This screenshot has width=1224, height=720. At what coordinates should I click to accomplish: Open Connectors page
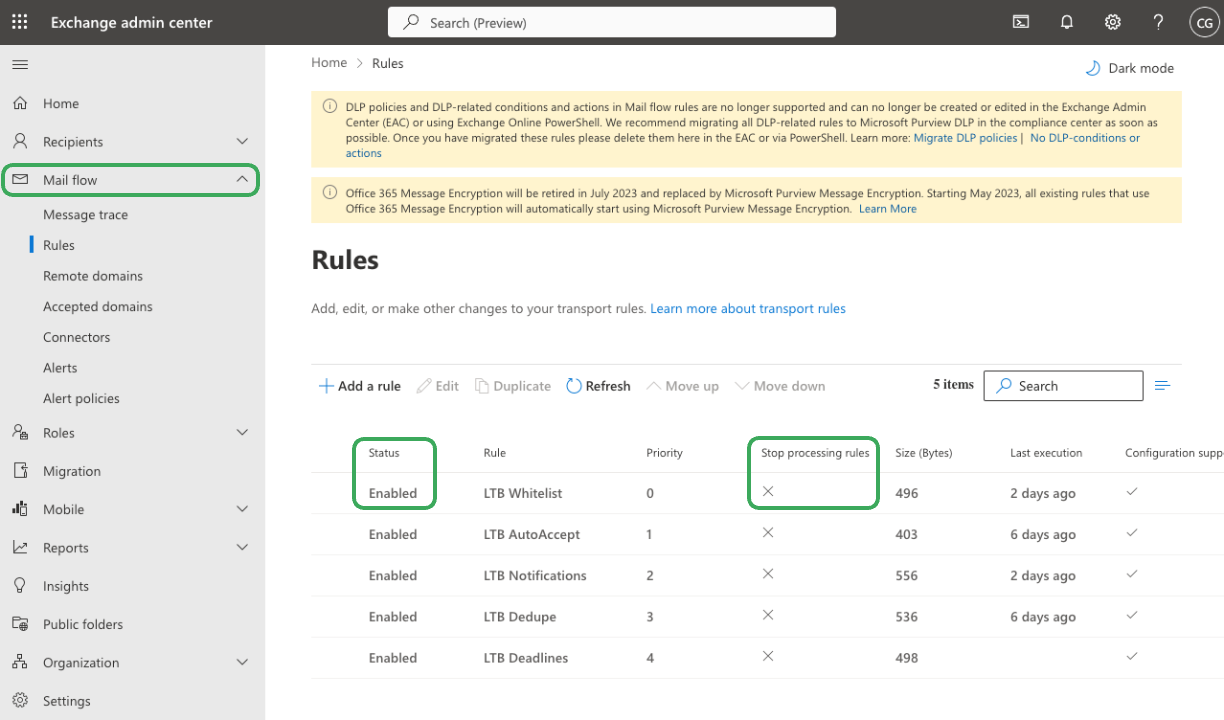[76, 337]
